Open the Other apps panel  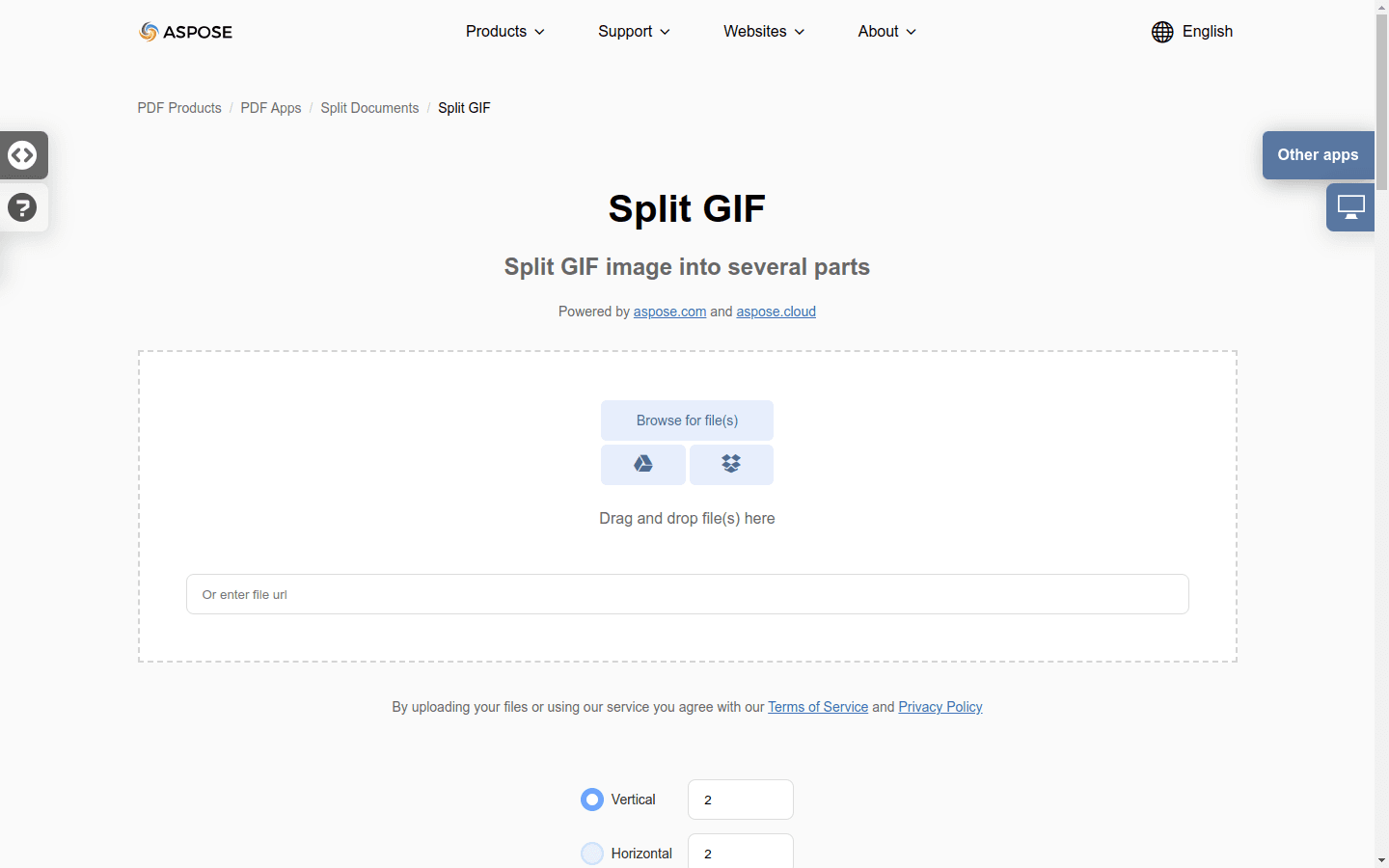(1318, 155)
